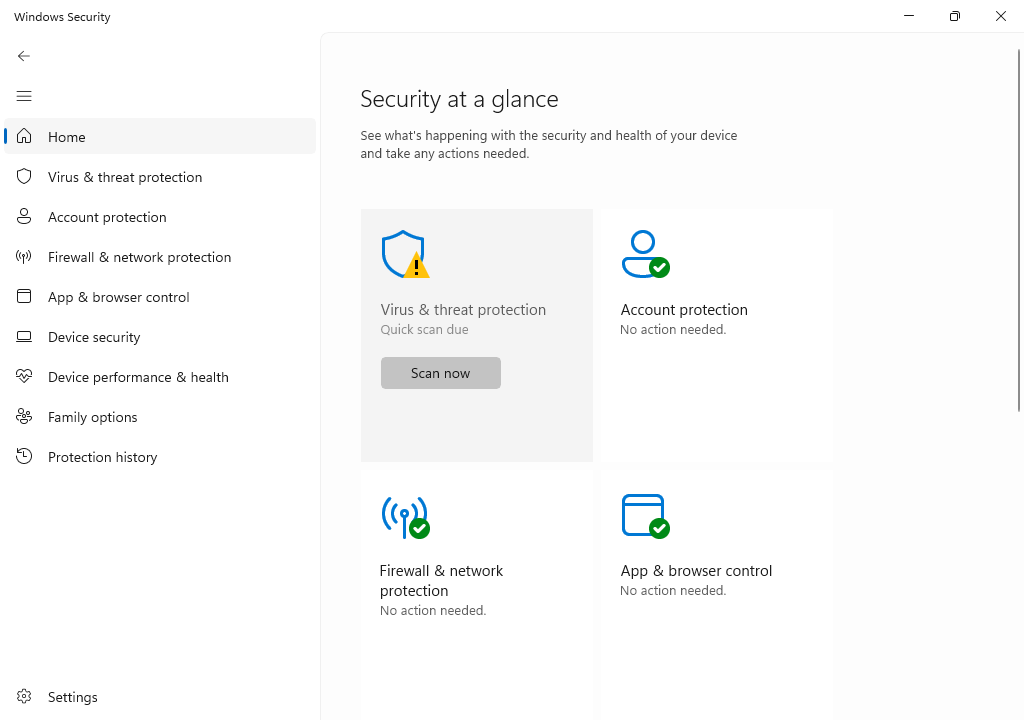Go back using the back arrow
This screenshot has width=1024, height=720.
pyautogui.click(x=24, y=56)
